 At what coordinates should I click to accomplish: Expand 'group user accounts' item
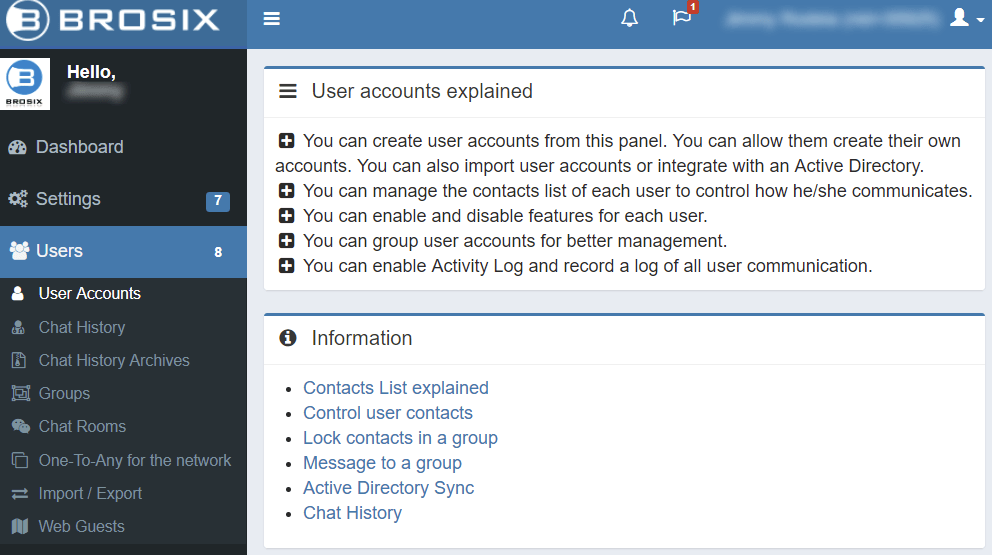287,240
